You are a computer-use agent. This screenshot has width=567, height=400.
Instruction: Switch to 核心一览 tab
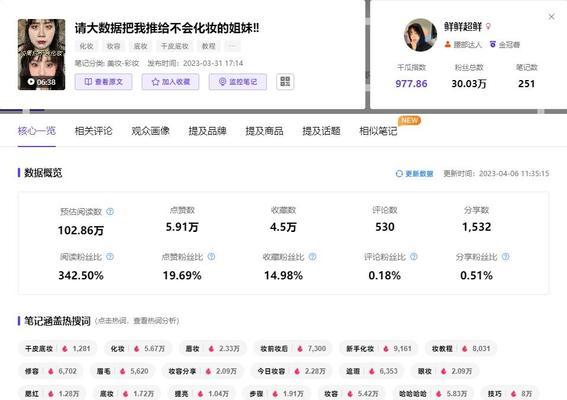pyautogui.click(x=37, y=131)
